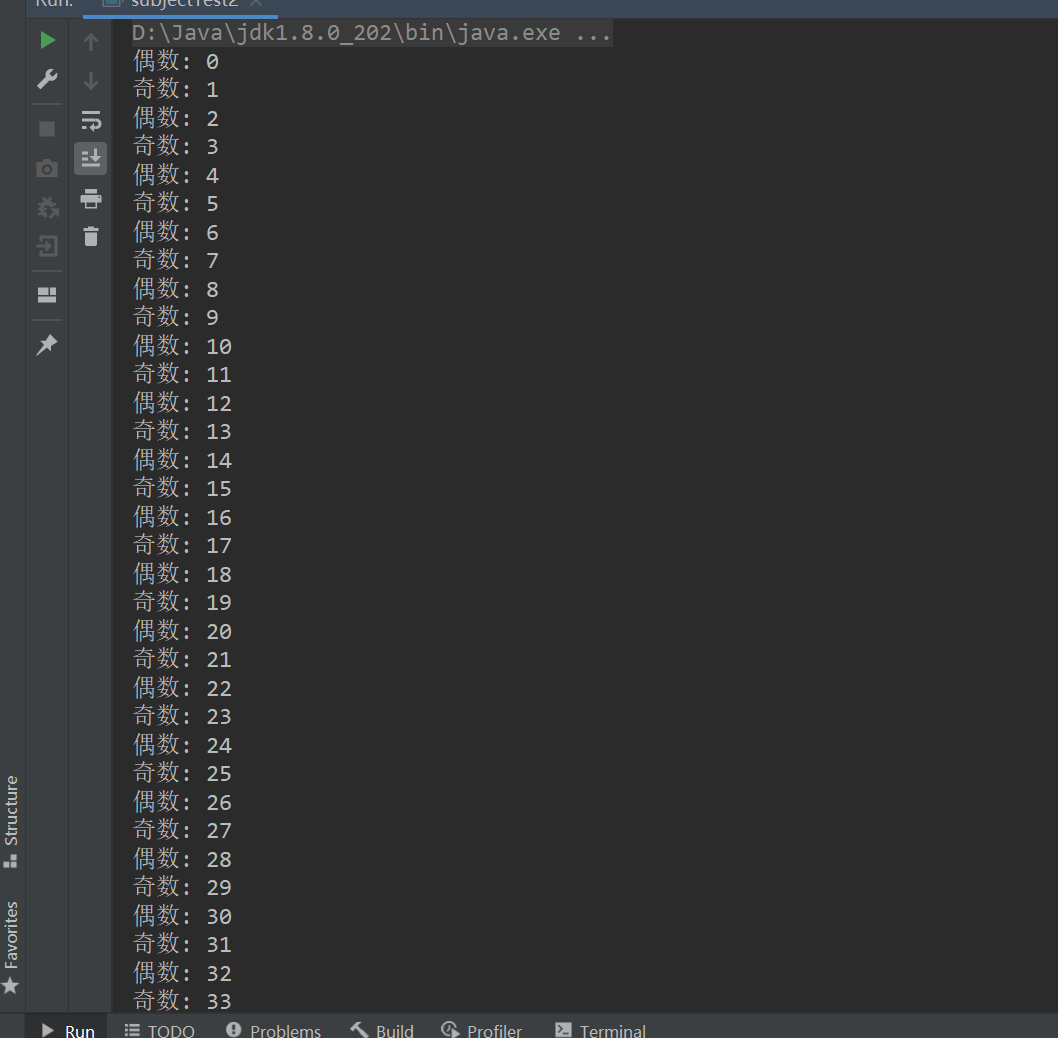Open run configuration wrench settings
This screenshot has height=1038, width=1058.
[x=47, y=79]
